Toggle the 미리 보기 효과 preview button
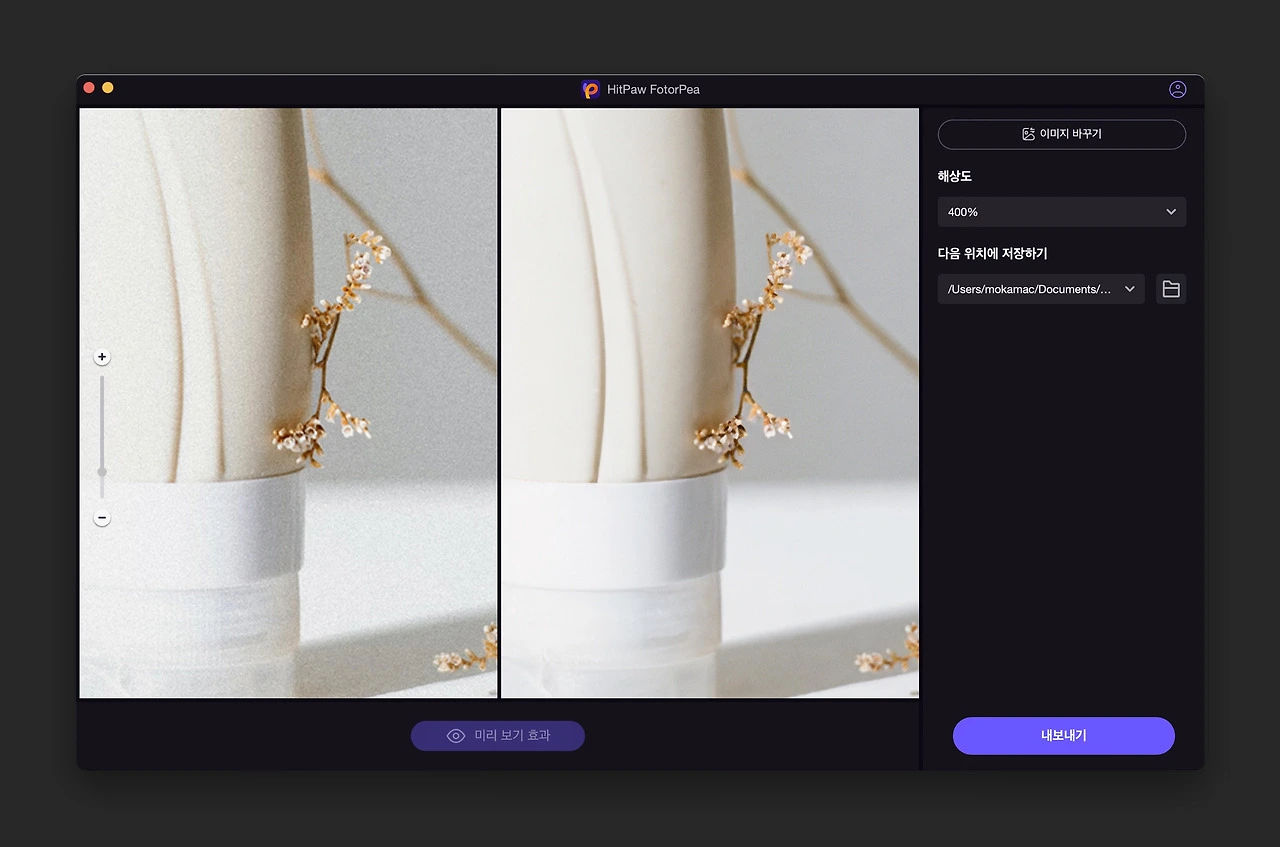This screenshot has width=1280, height=847. pyautogui.click(x=498, y=736)
